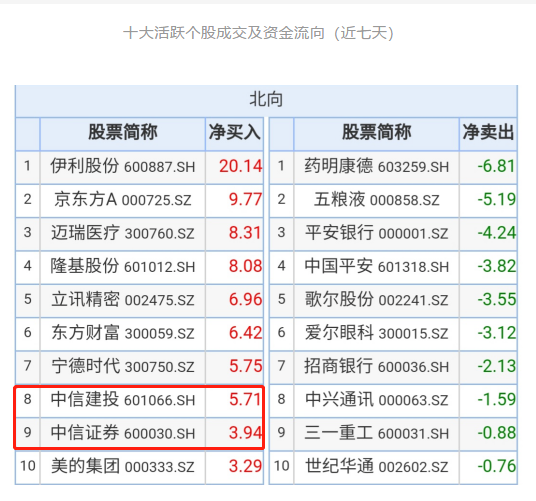The height and width of the screenshot is (501, 536).
Task: Click net sell value -3.55
Action: coord(497,300)
